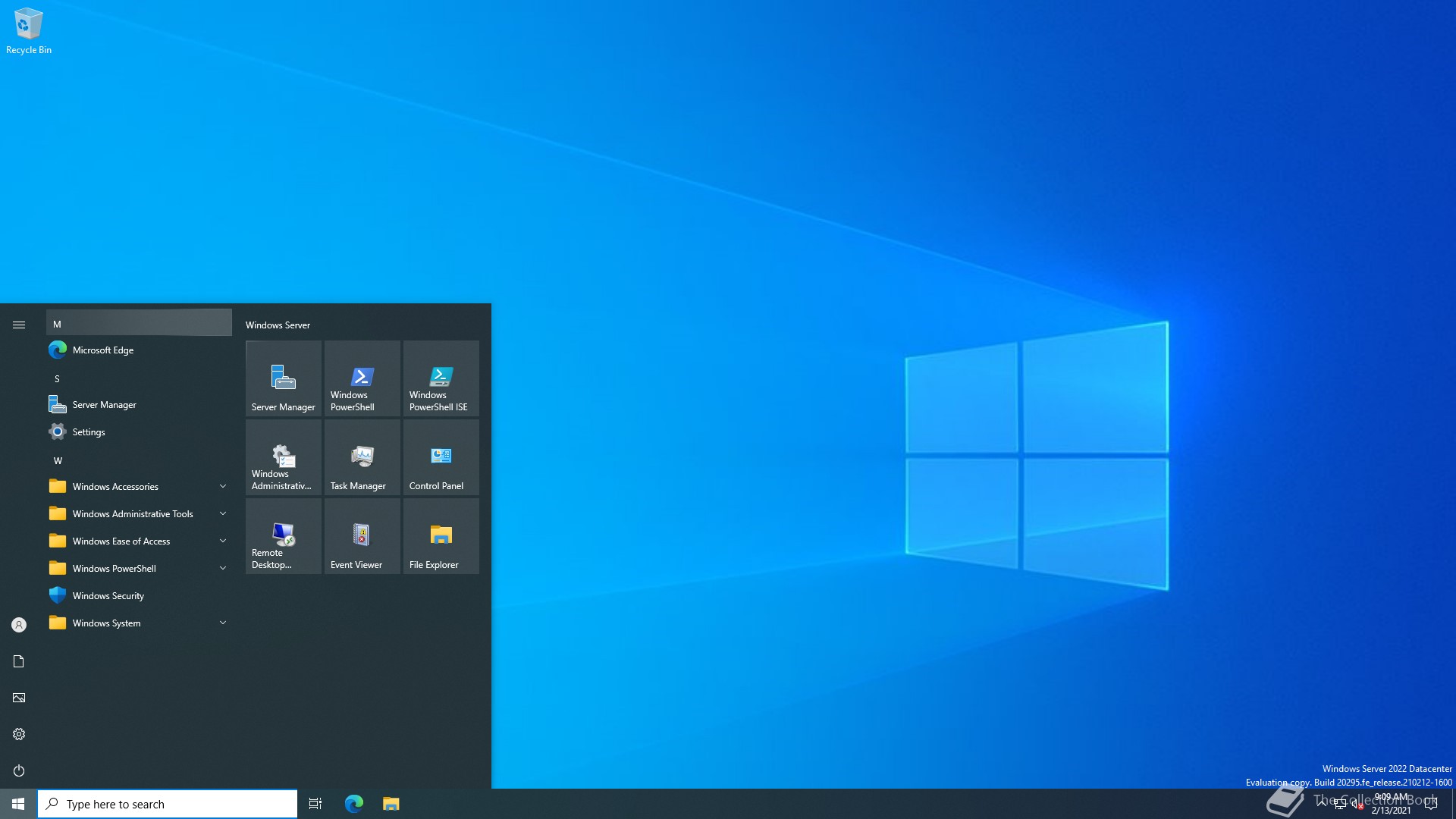Click the letter M group header

[139, 324]
